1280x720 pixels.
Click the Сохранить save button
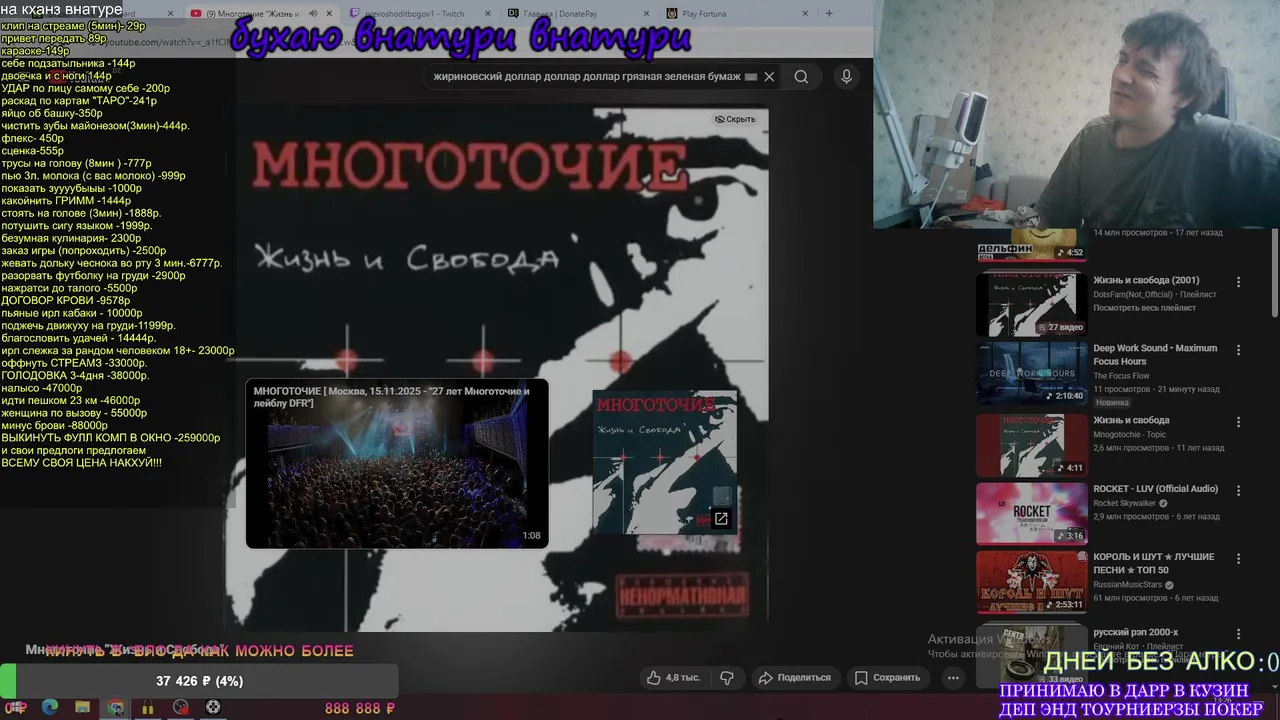(887, 677)
